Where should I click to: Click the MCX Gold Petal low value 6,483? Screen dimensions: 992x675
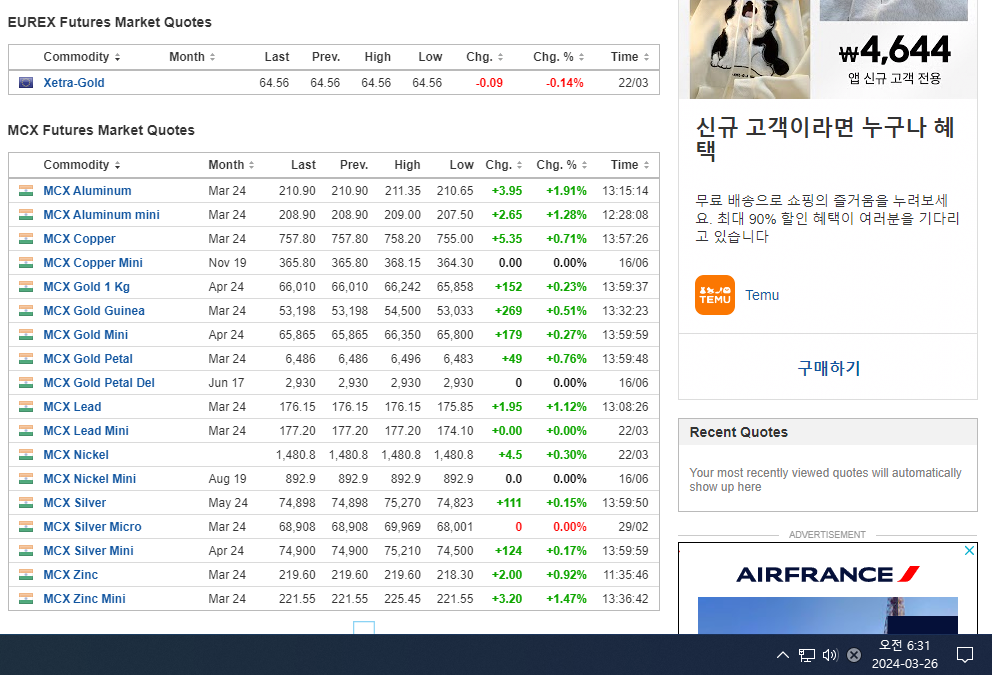458,359
